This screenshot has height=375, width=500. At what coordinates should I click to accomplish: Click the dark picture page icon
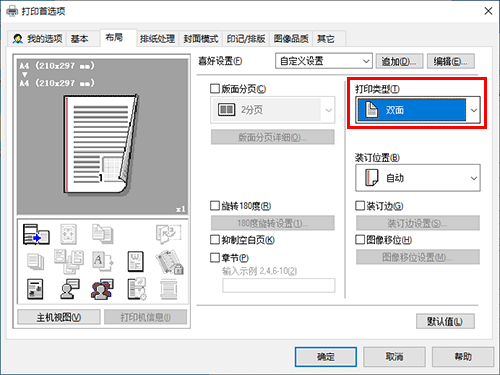click(35, 289)
